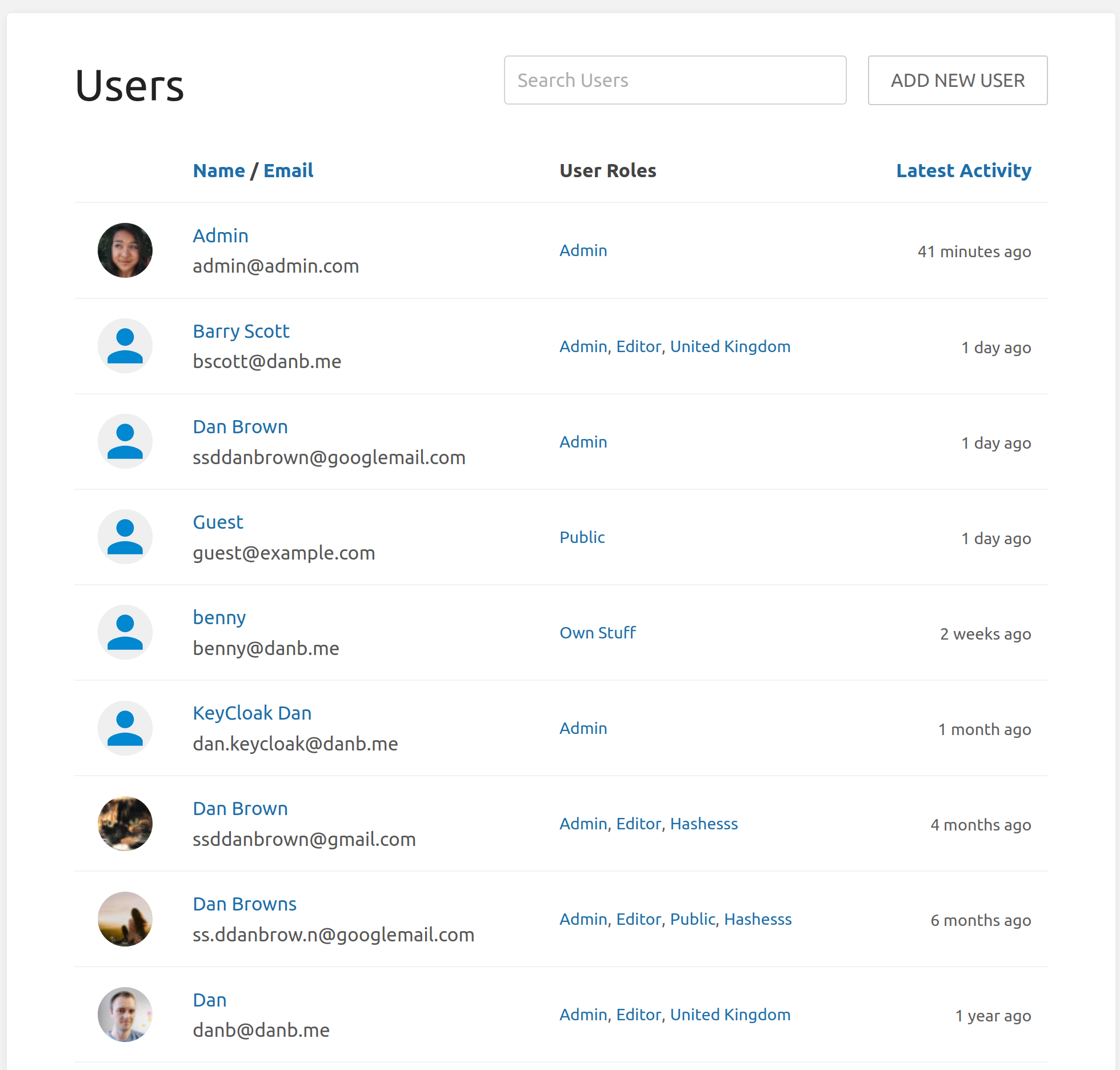Click KeyCloak Dan's avatar icon
Image resolution: width=1120 pixels, height=1070 pixels.
tap(125, 728)
